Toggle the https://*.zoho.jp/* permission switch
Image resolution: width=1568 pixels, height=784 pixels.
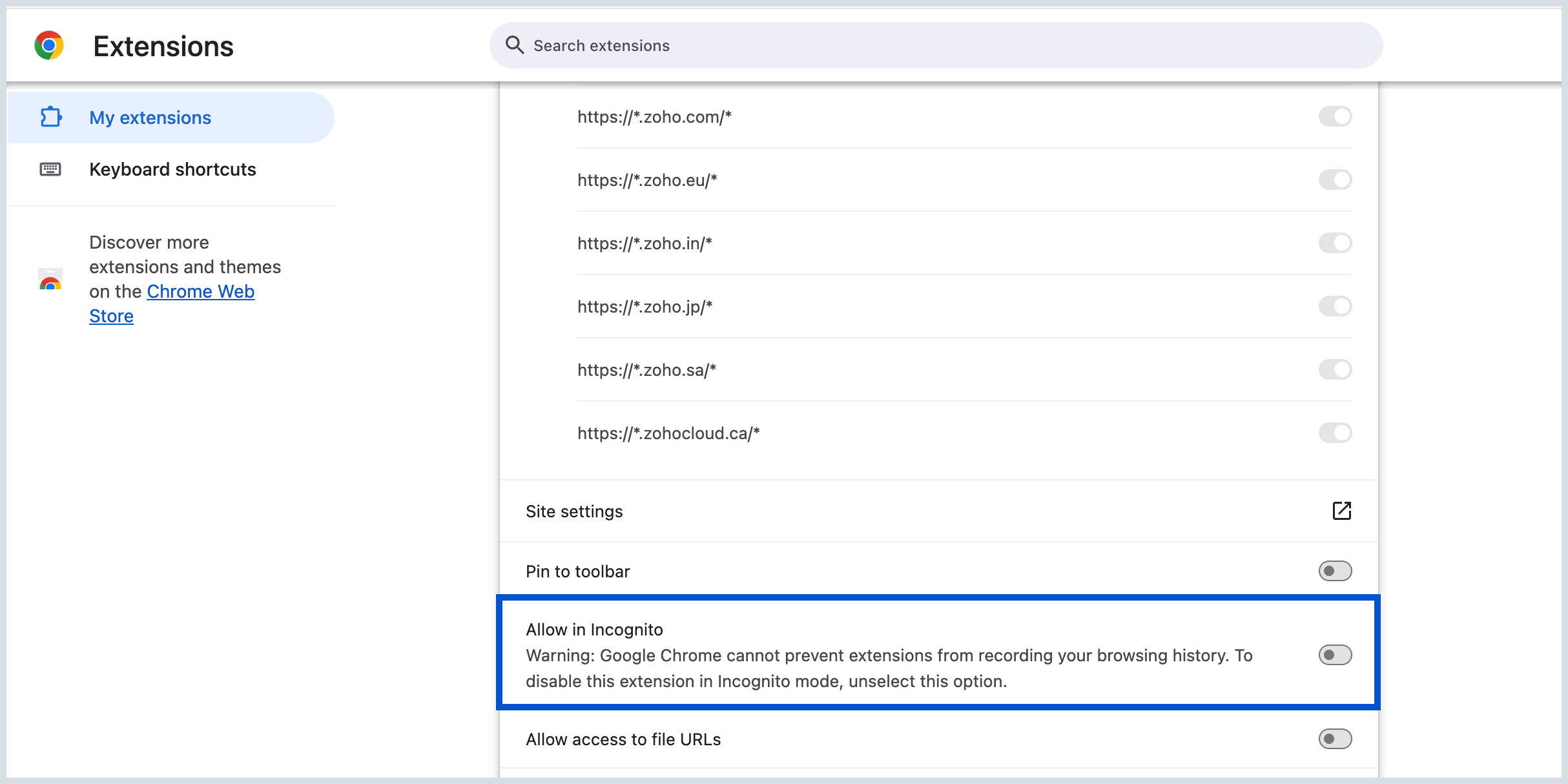(x=1335, y=306)
